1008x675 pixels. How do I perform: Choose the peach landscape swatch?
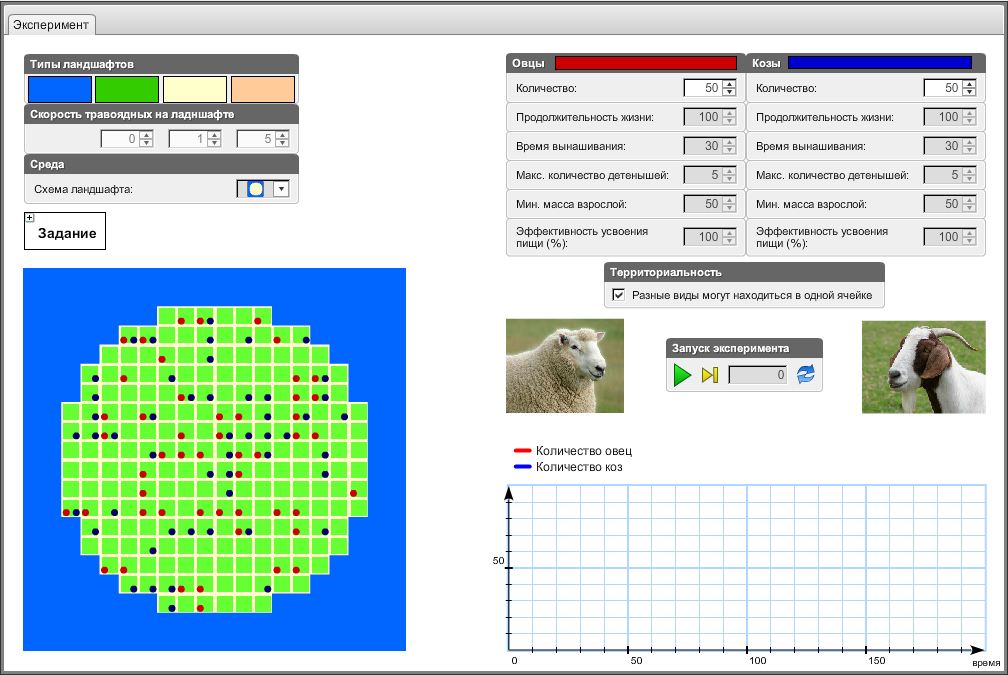point(263,89)
